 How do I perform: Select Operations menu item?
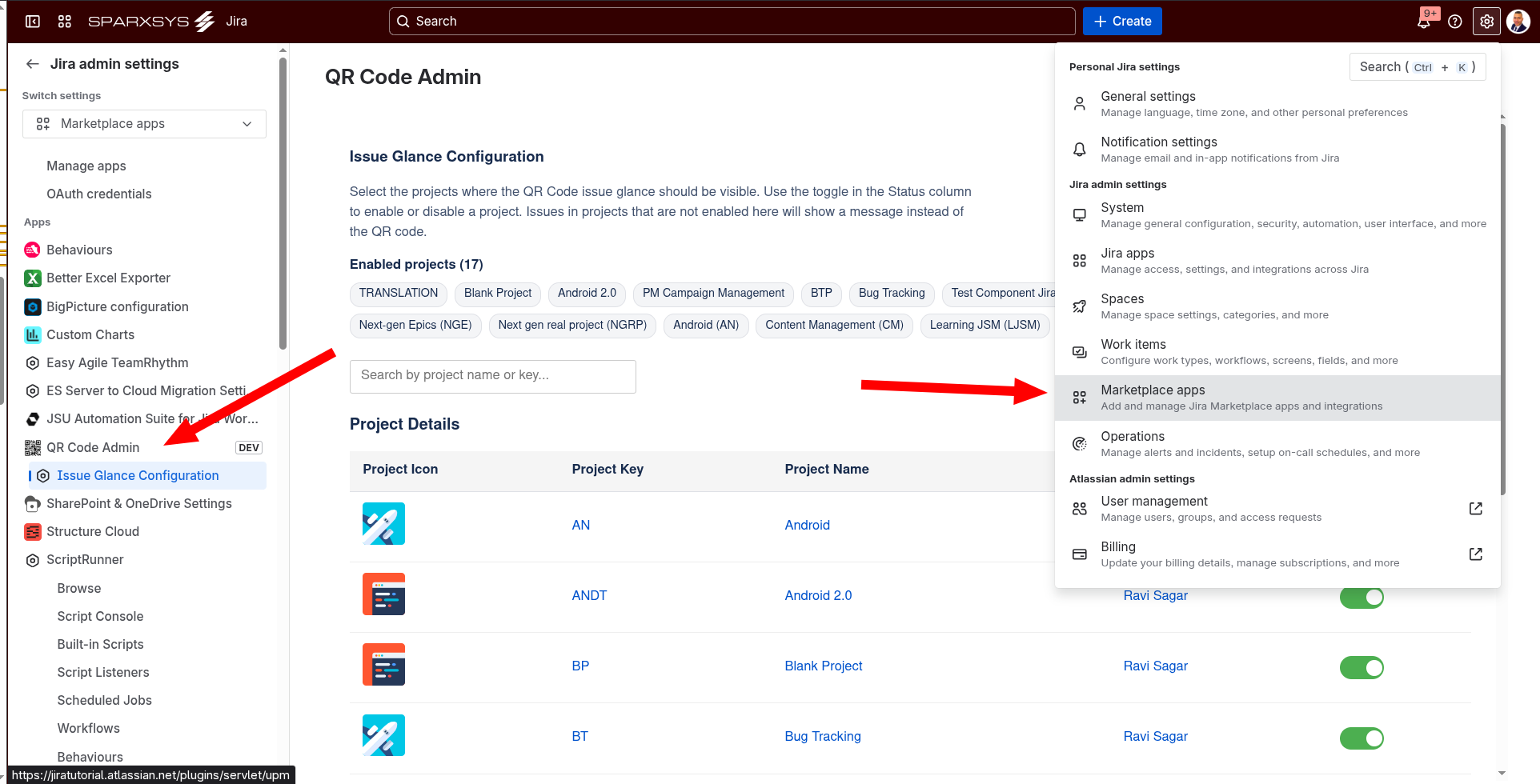(1277, 444)
